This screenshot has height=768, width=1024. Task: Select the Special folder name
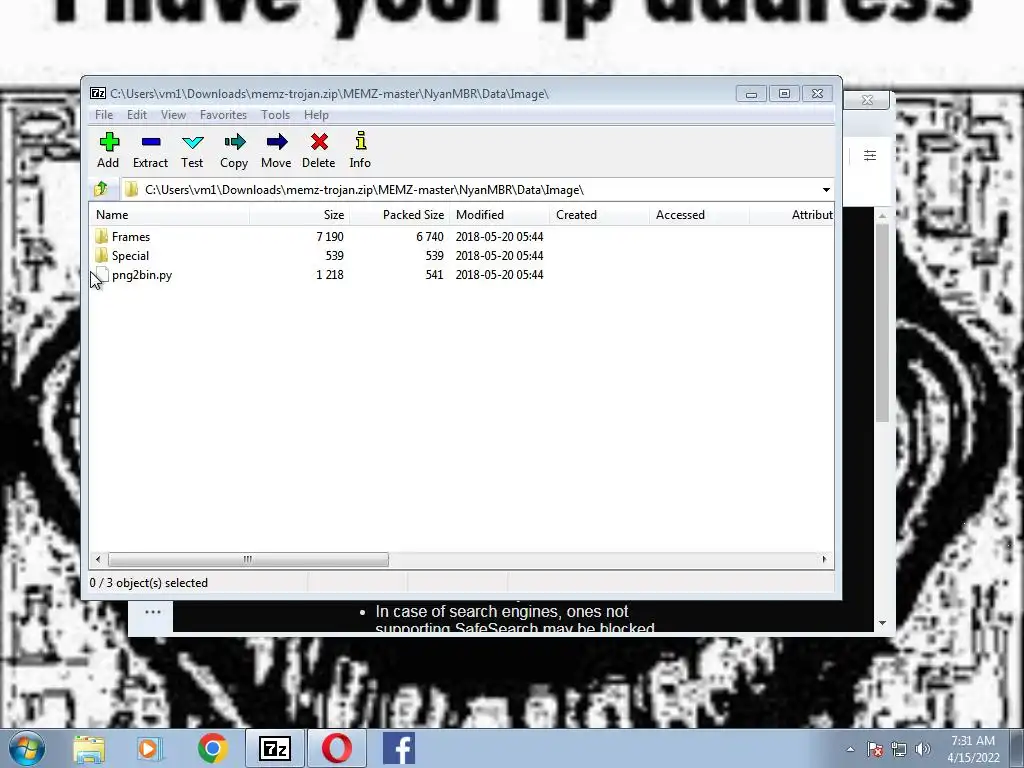[130, 255]
